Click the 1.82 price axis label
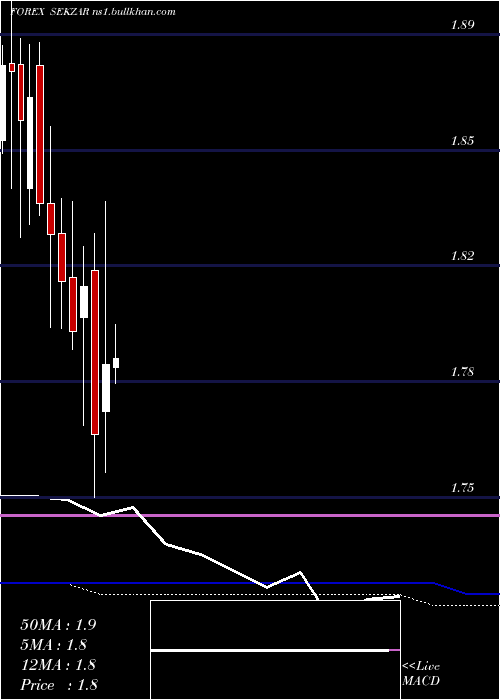The width and height of the screenshot is (500, 700). [462, 256]
